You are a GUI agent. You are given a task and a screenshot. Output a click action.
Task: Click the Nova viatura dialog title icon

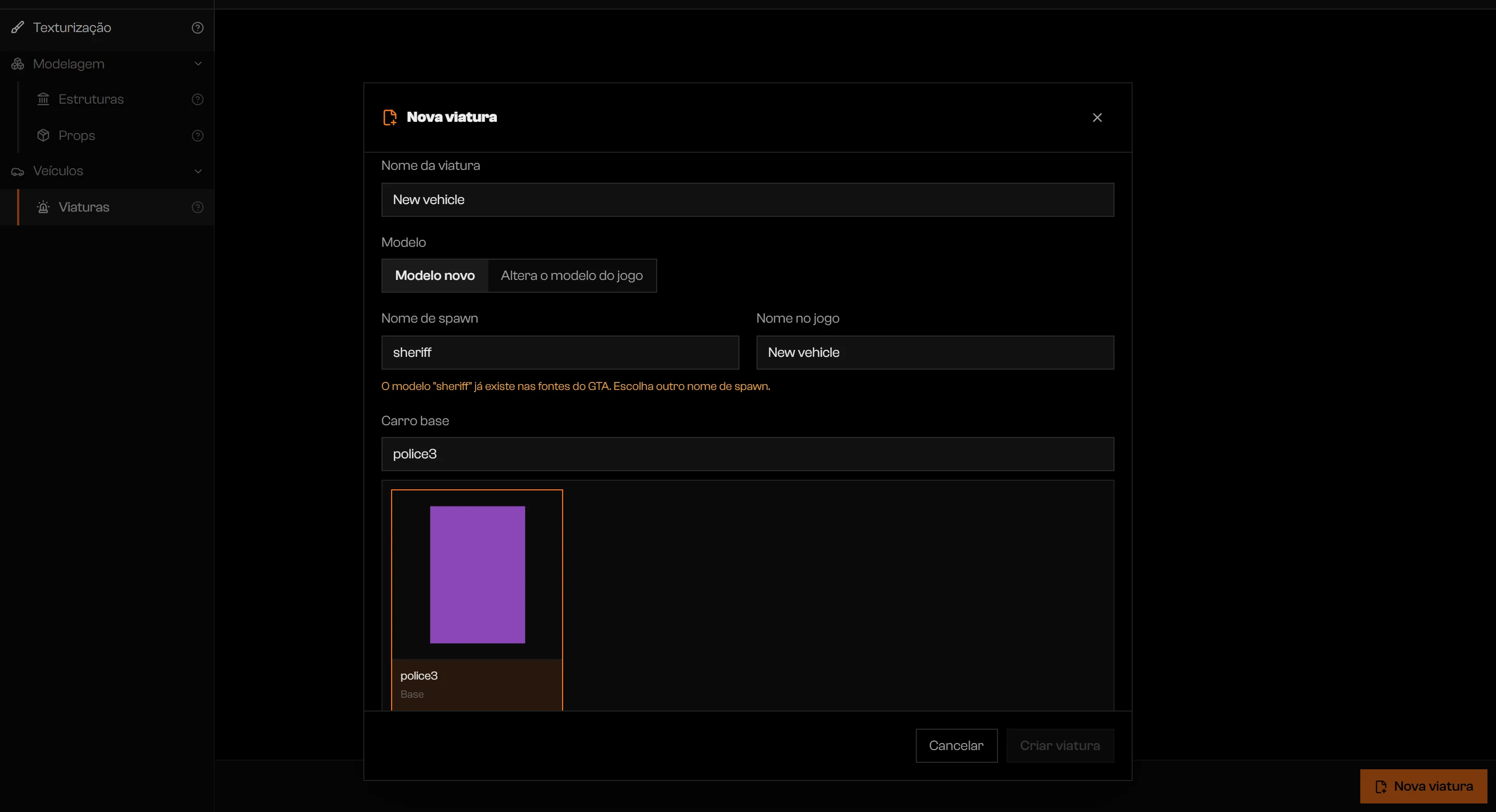390,118
